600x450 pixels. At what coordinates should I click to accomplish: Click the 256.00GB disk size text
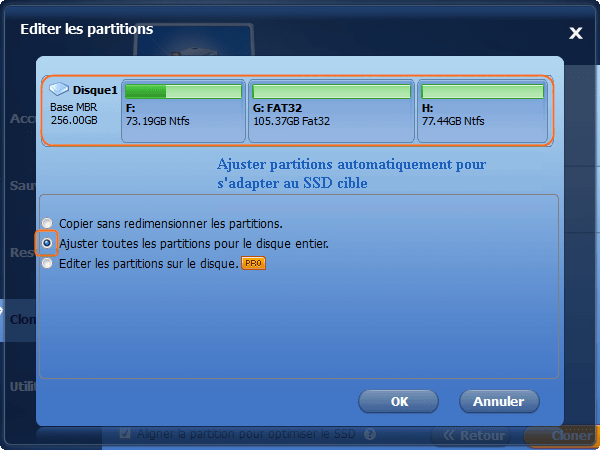pyautogui.click(x=74, y=121)
